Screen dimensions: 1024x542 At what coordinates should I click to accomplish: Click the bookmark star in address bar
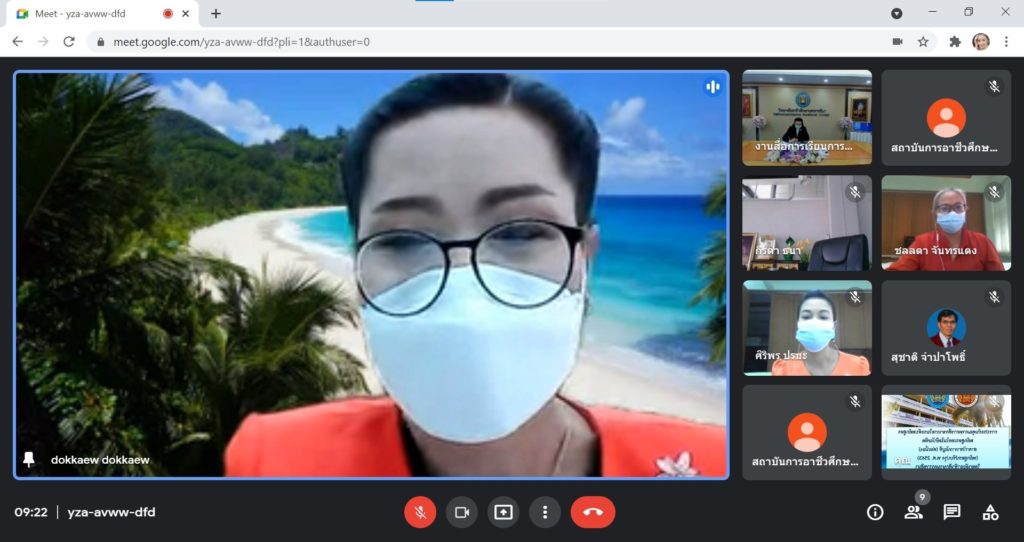tap(923, 42)
